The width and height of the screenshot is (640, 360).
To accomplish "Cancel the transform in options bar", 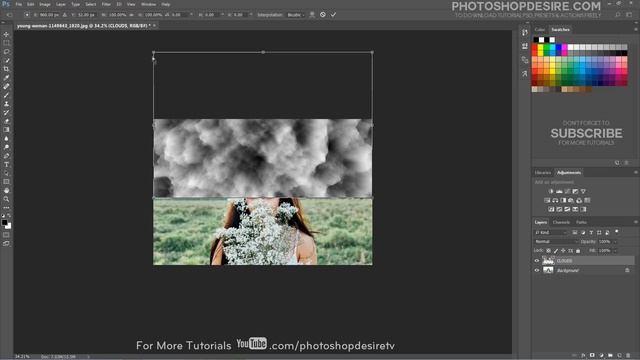I will coord(323,15).
